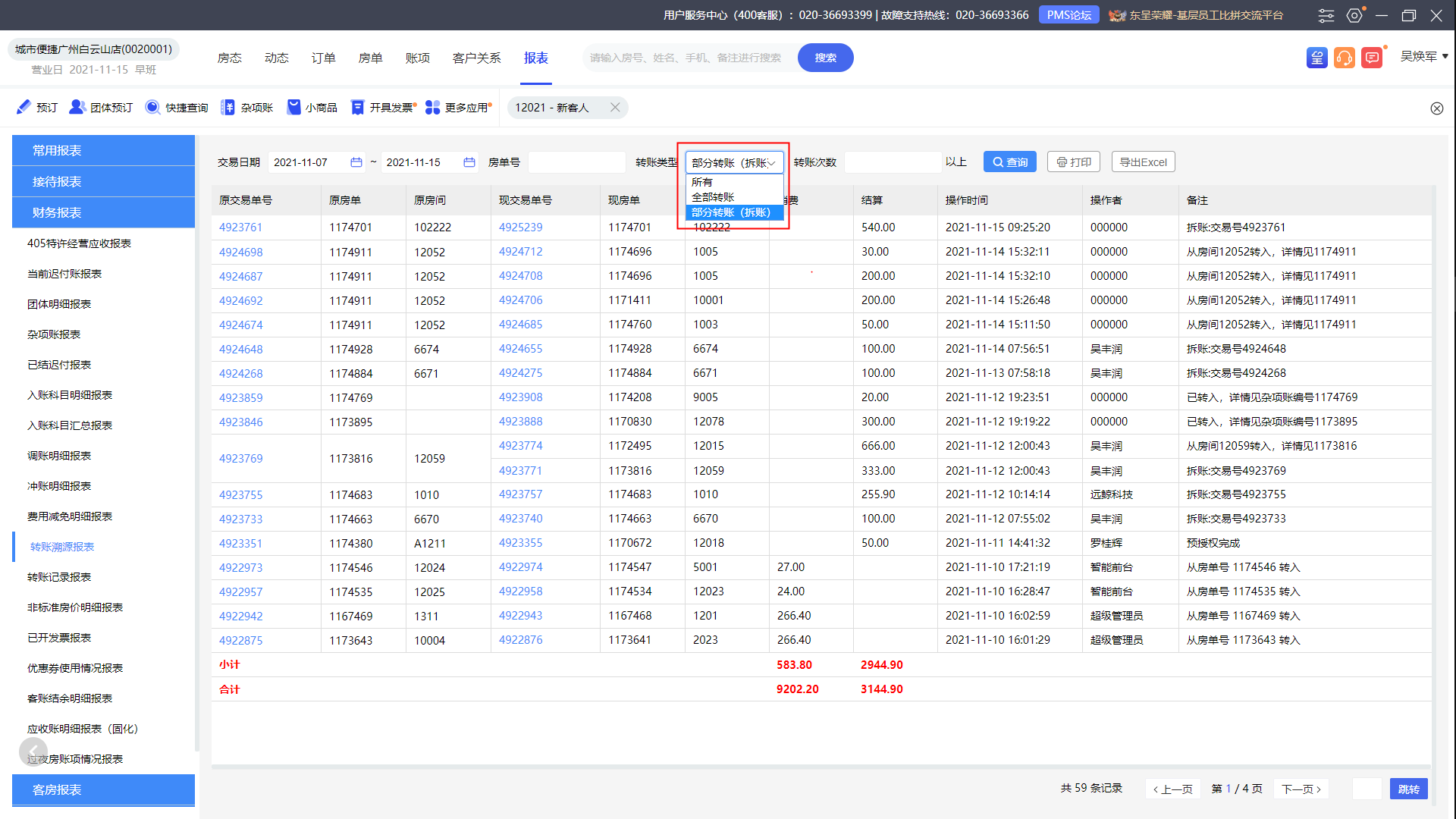This screenshot has width=1456, height=819.
Task: Switch to 订单 tab
Action: (x=323, y=58)
